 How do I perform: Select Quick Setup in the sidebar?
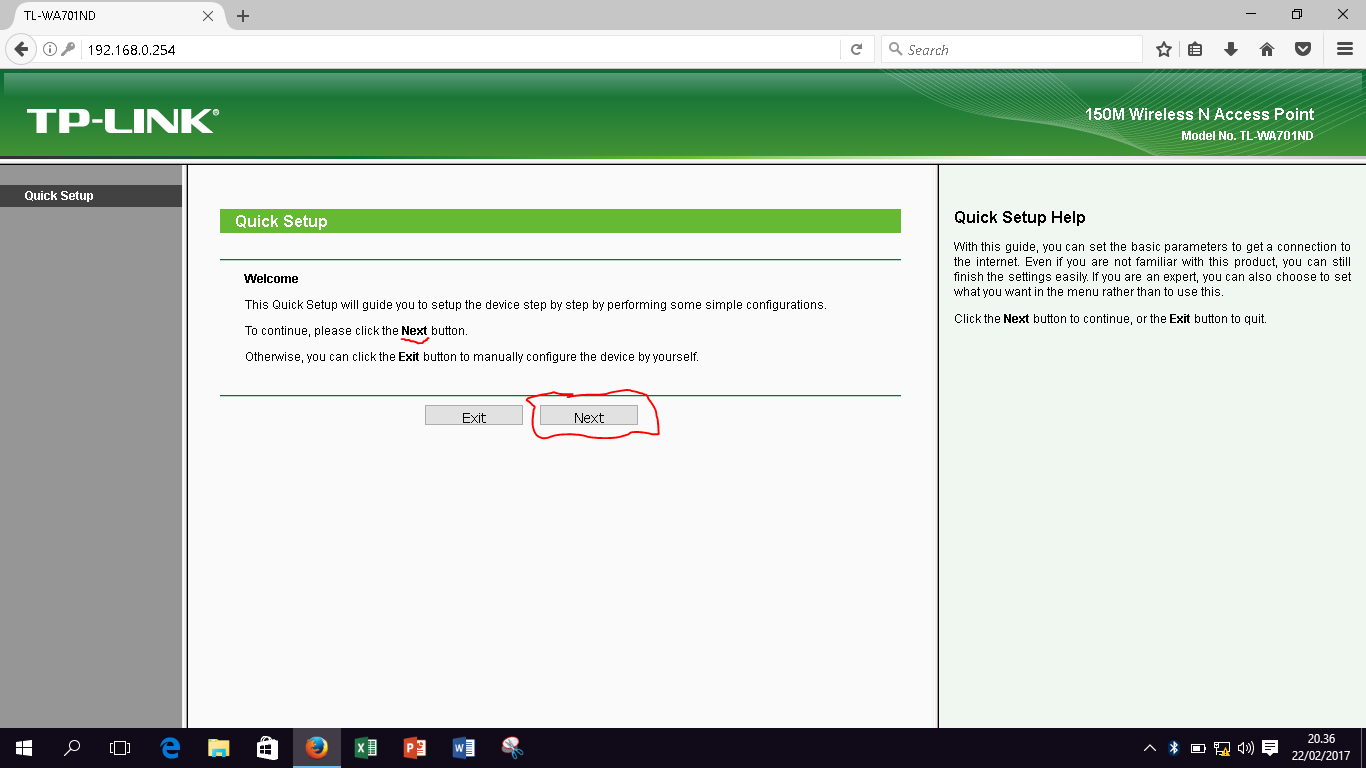click(57, 195)
